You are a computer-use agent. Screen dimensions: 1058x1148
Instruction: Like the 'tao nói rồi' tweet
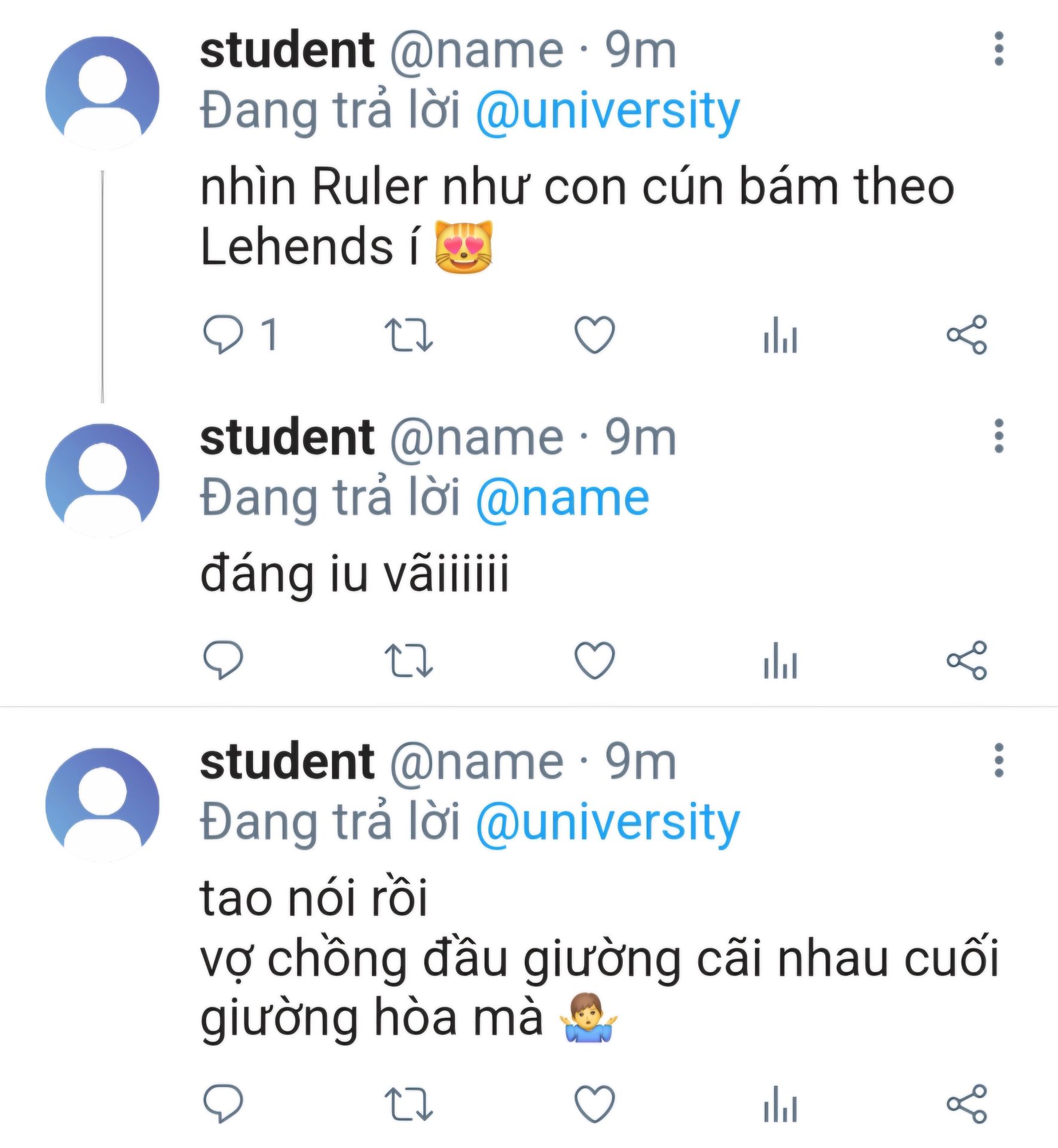click(594, 1103)
